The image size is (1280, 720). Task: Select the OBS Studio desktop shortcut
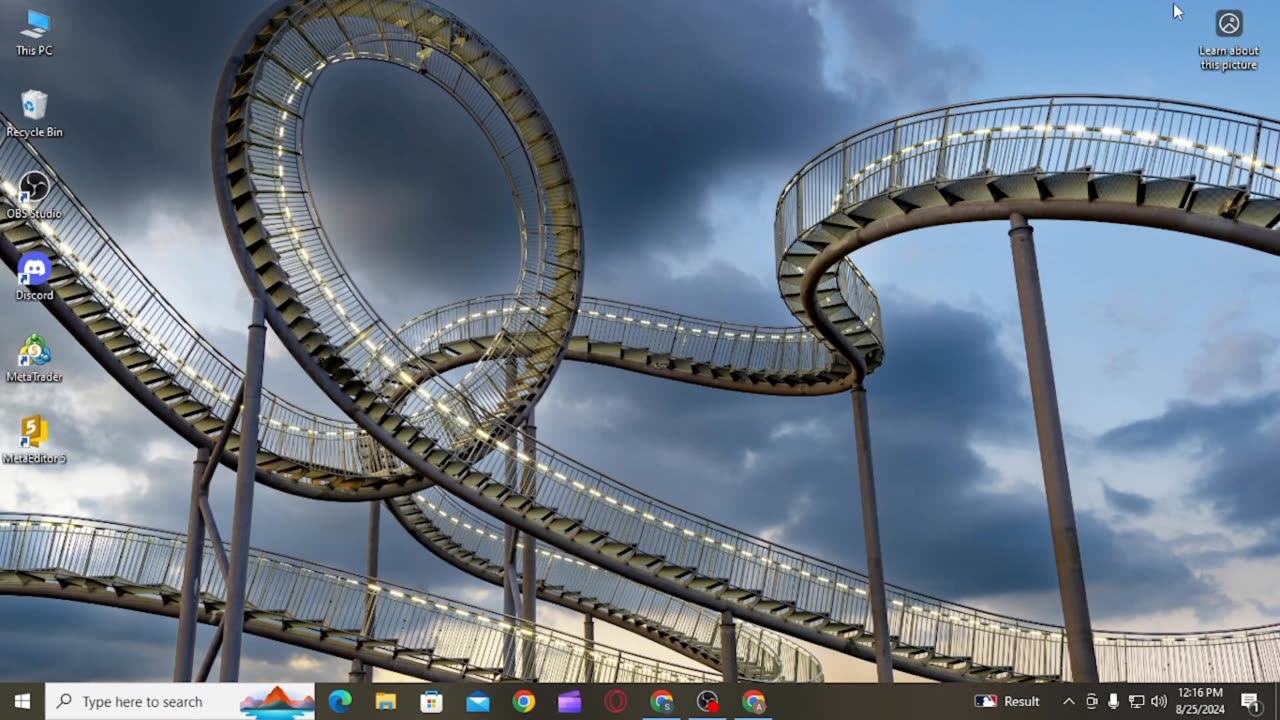(x=34, y=196)
